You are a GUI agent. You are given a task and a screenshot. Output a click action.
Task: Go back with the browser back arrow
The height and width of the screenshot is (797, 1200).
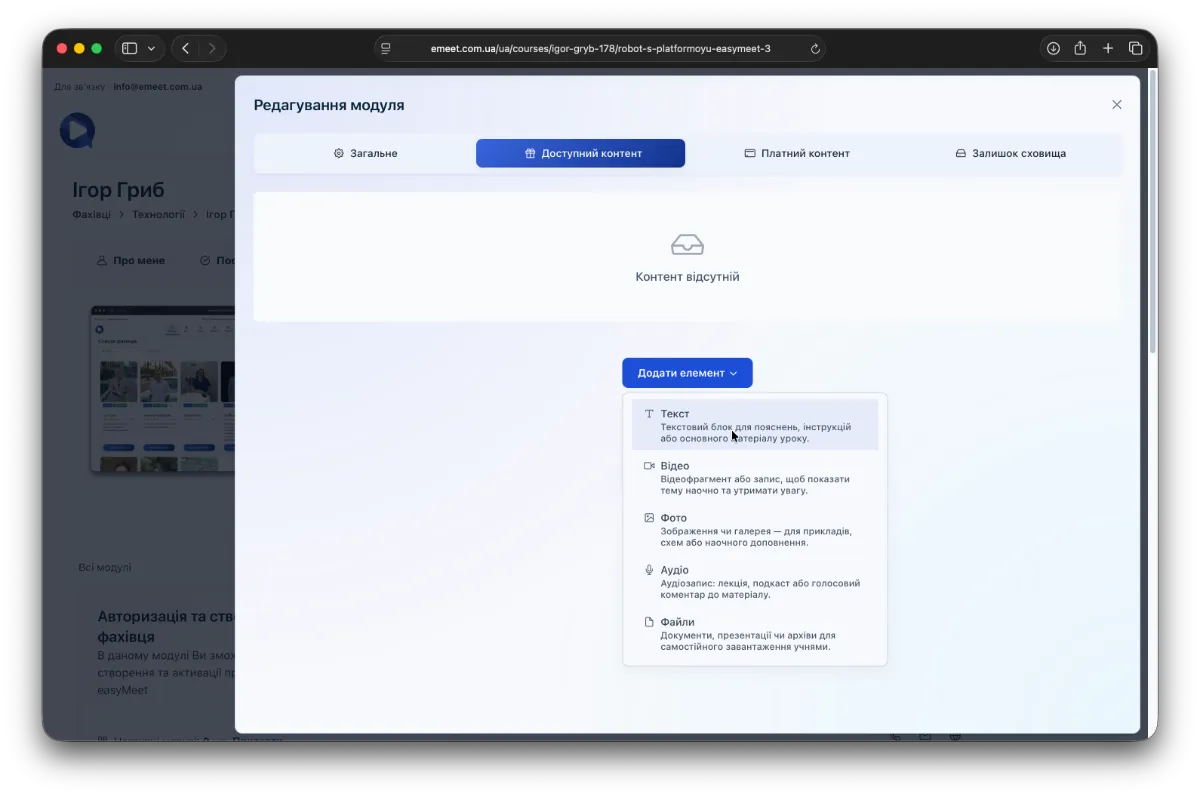tap(185, 48)
